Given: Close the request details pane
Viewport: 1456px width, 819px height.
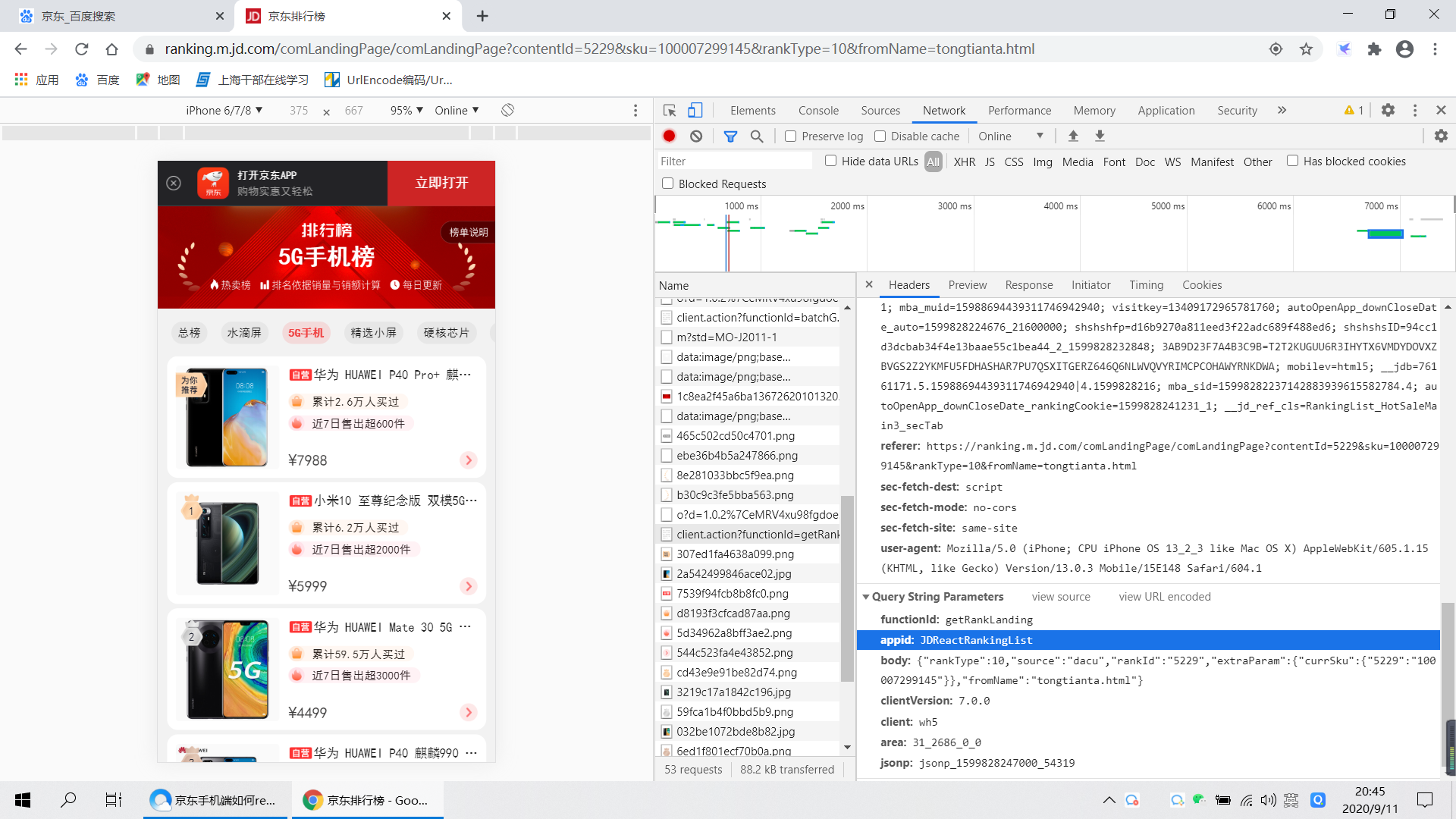Looking at the screenshot, I should pos(869,284).
